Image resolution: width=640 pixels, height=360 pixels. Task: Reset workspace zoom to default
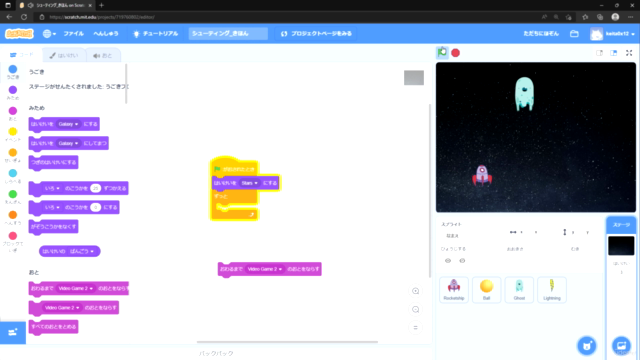click(416, 327)
